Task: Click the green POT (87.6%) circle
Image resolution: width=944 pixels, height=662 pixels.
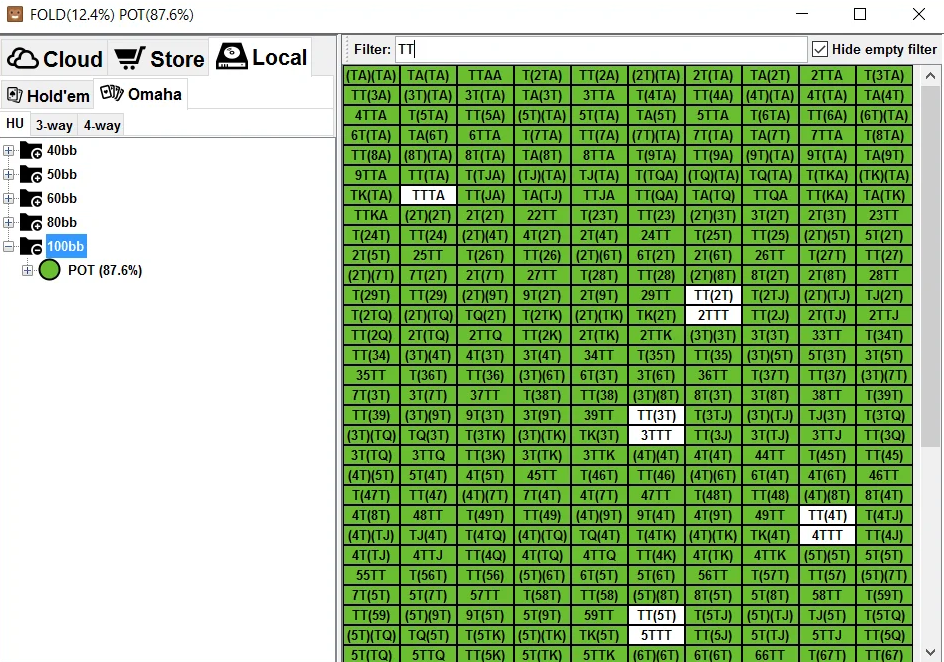Action: (x=50, y=270)
